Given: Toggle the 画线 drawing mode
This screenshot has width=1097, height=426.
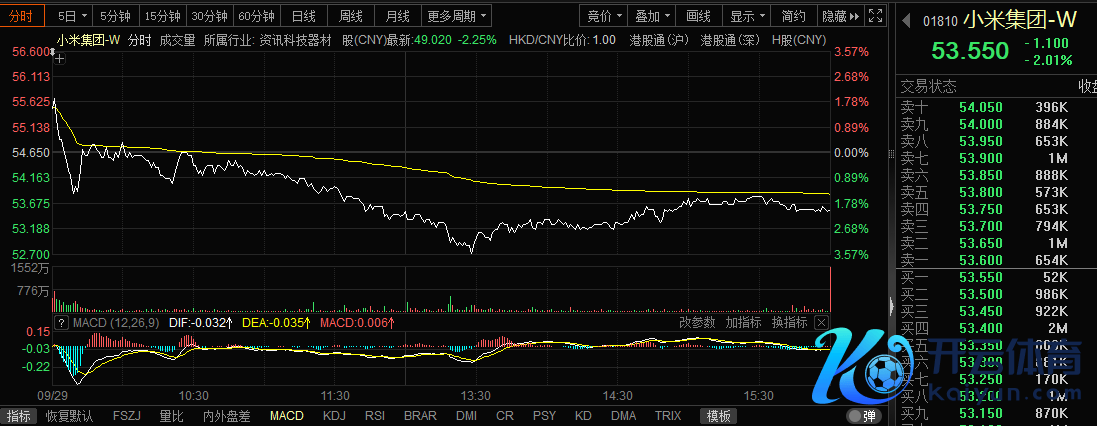Looking at the screenshot, I should tap(699, 16).
